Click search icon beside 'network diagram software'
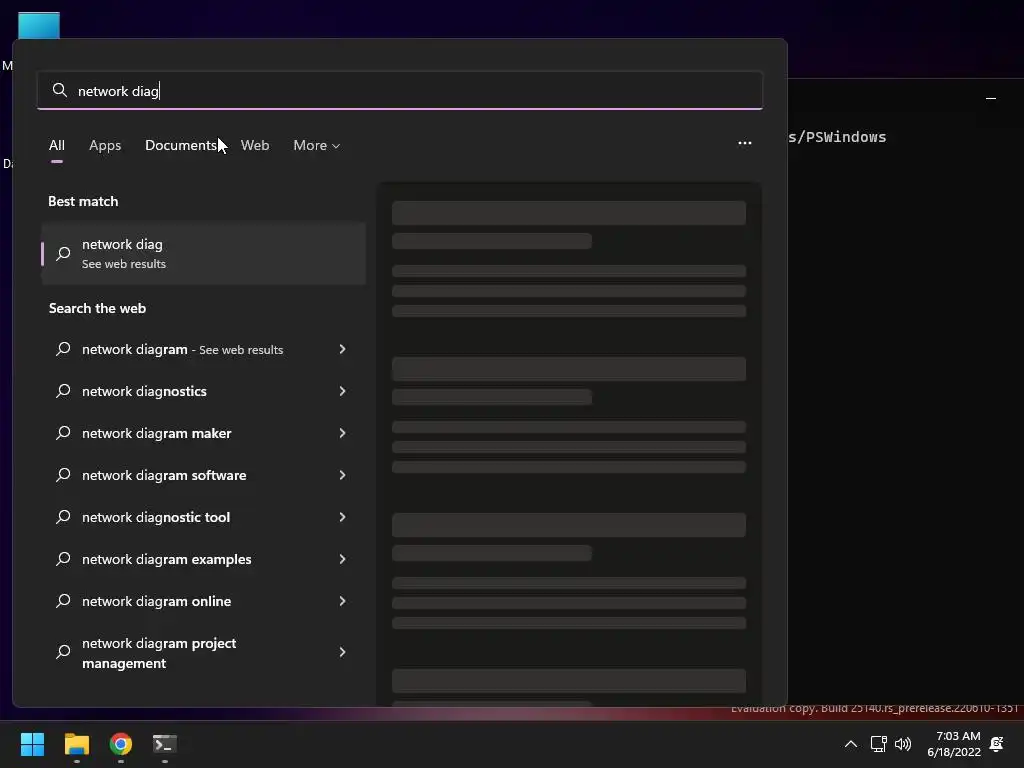 [63, 475]
